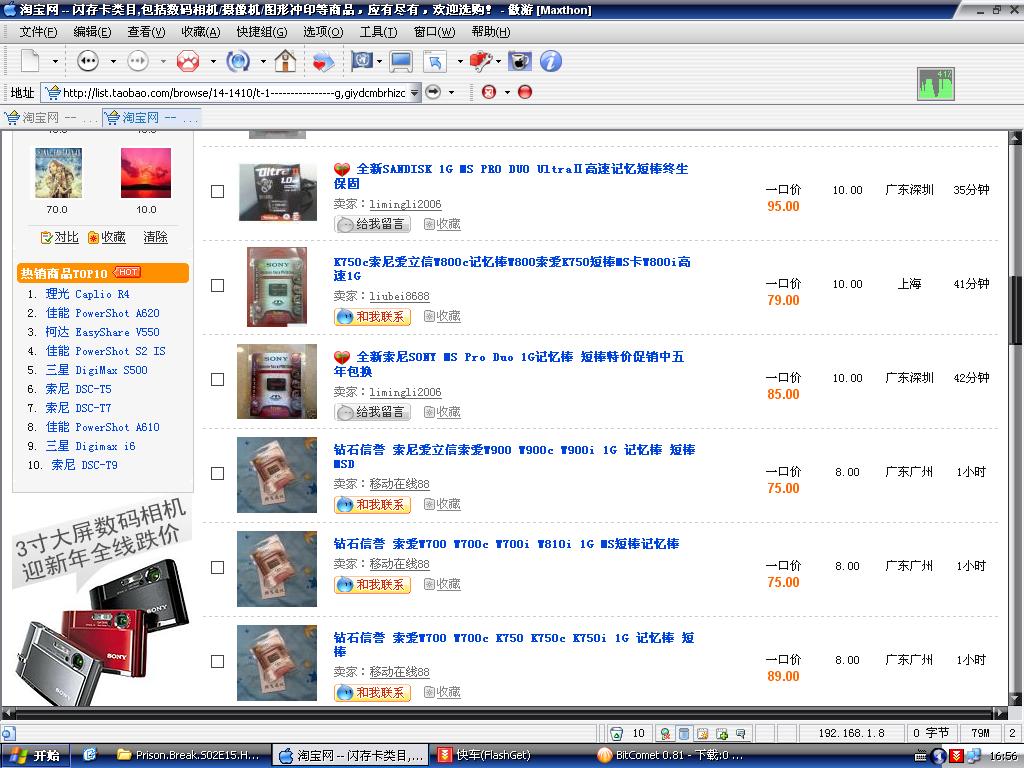Click the recycle bin icon in status bar

tap(616, 733)
